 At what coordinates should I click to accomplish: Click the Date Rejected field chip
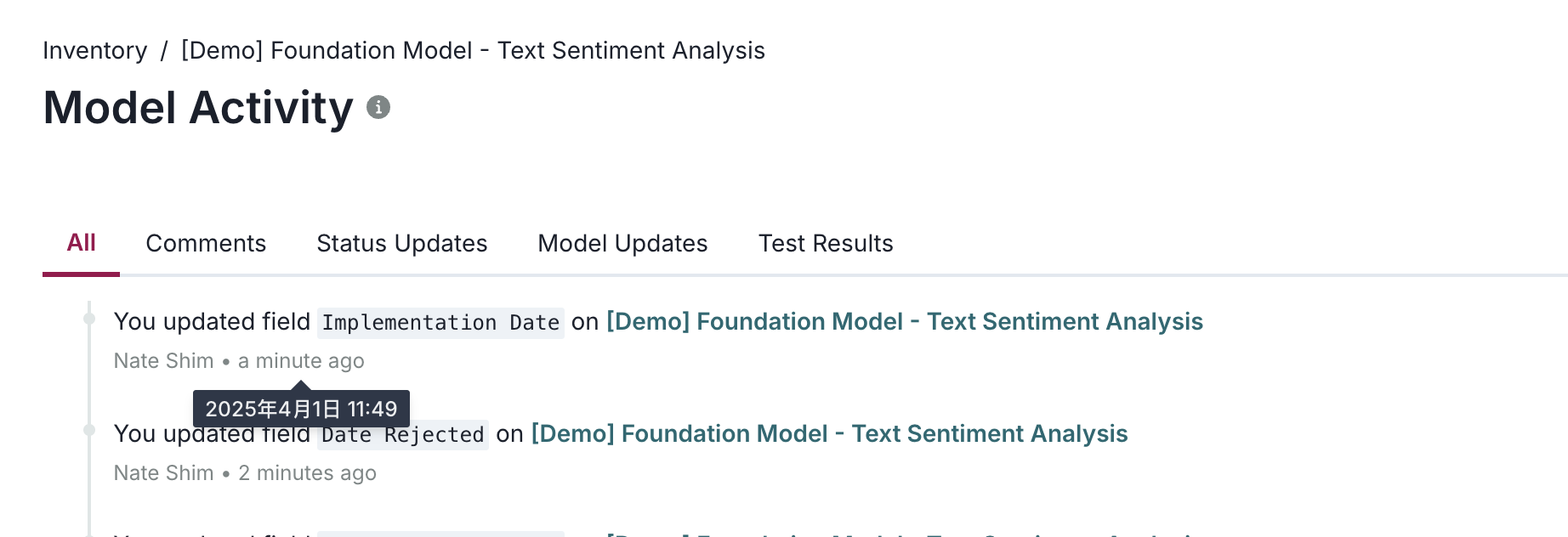coord(401,434)
